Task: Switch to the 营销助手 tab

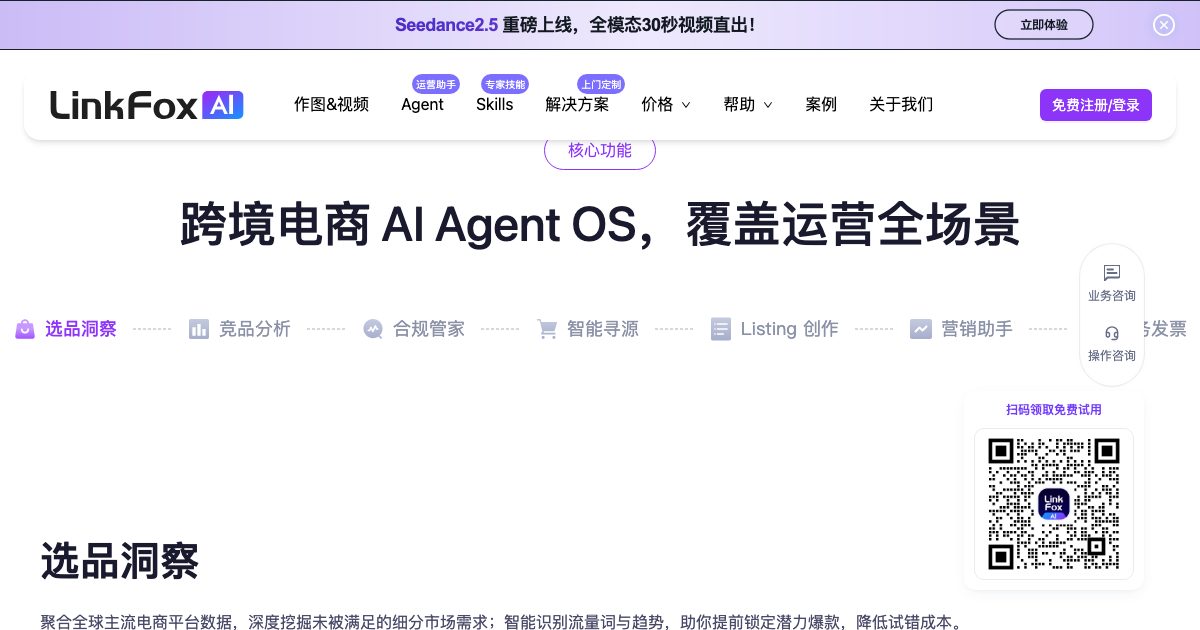Action: click(x=962, y=329)
